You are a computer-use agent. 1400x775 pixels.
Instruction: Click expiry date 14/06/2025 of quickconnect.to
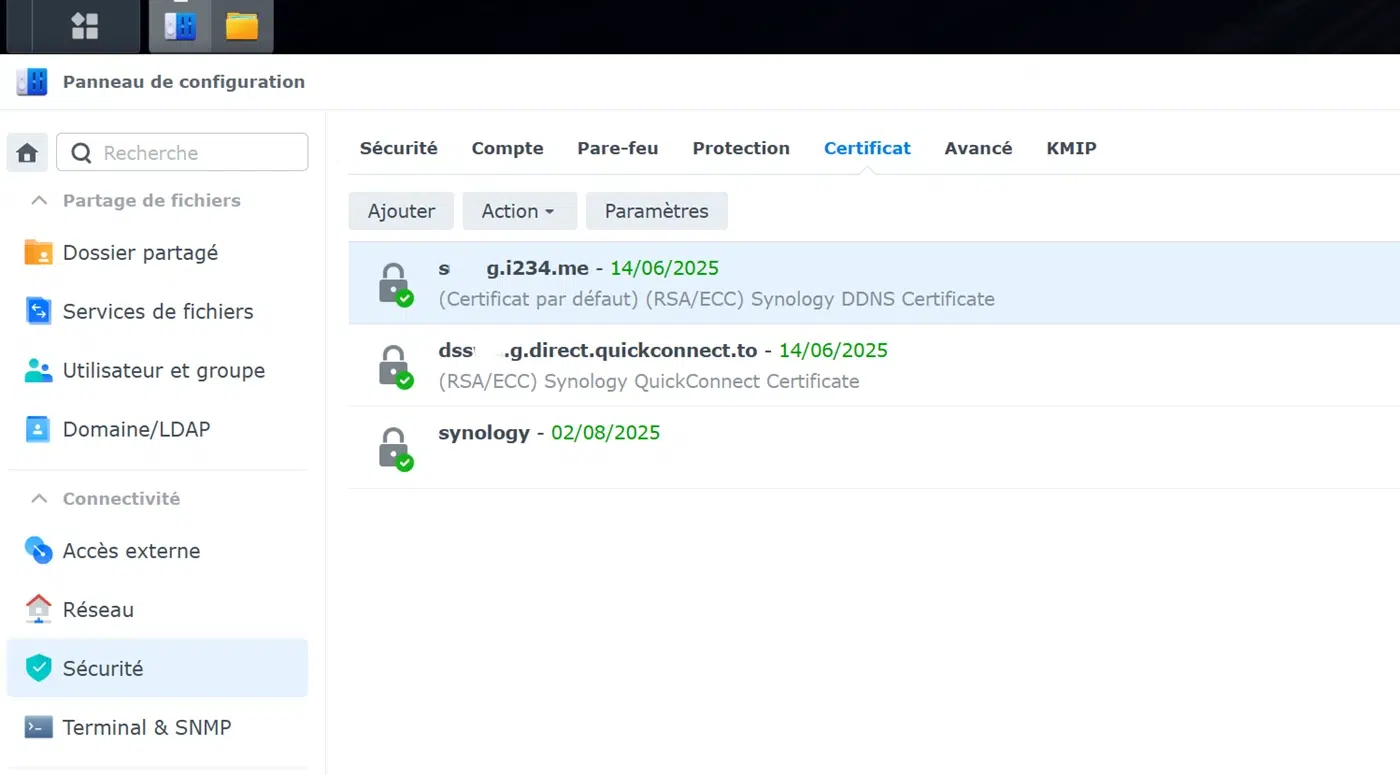pos(834,350)
